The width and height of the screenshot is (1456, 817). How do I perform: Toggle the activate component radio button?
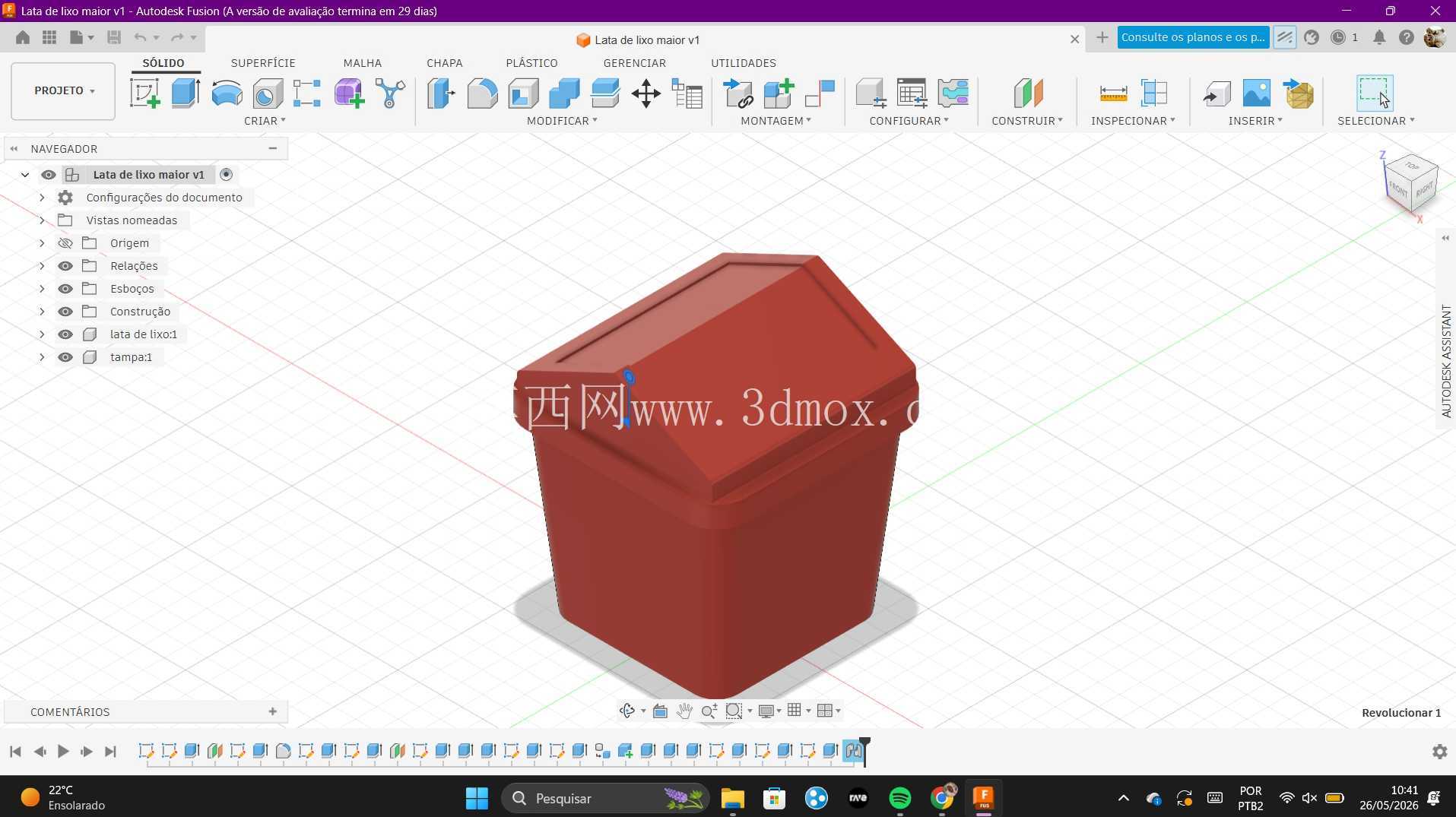(226, 175)
